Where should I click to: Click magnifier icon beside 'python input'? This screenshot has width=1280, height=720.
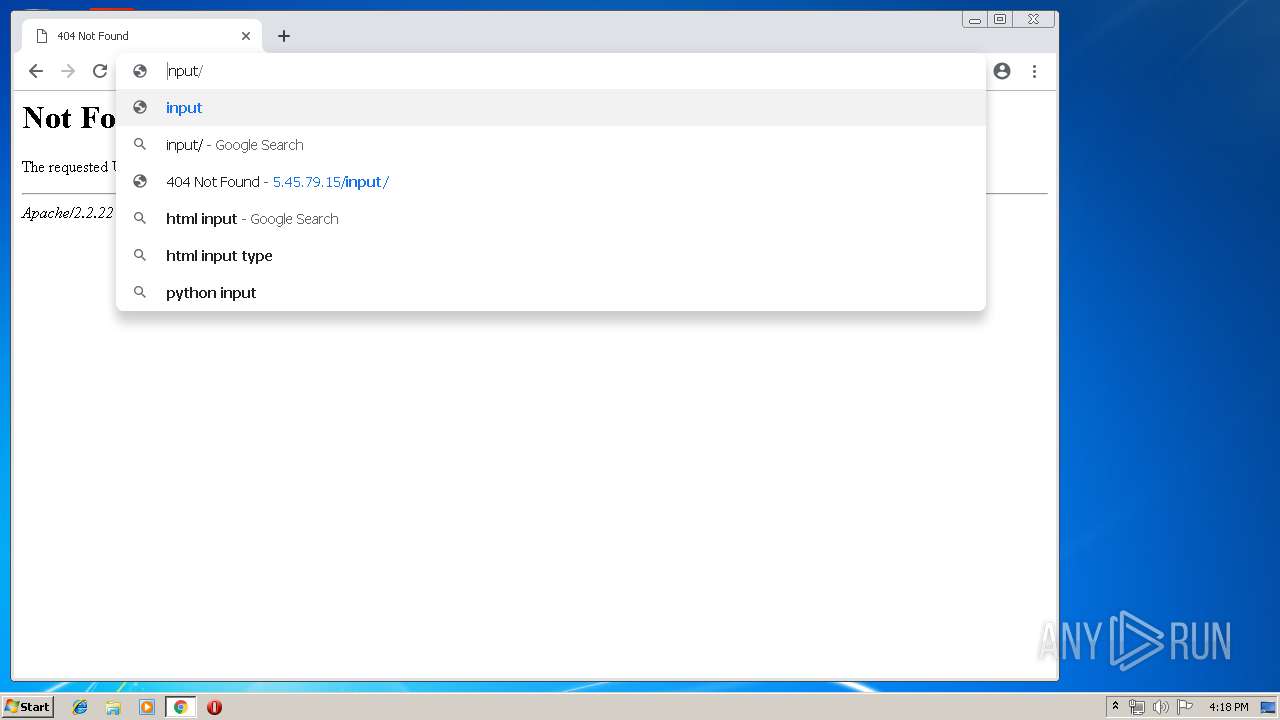point(140,293)
